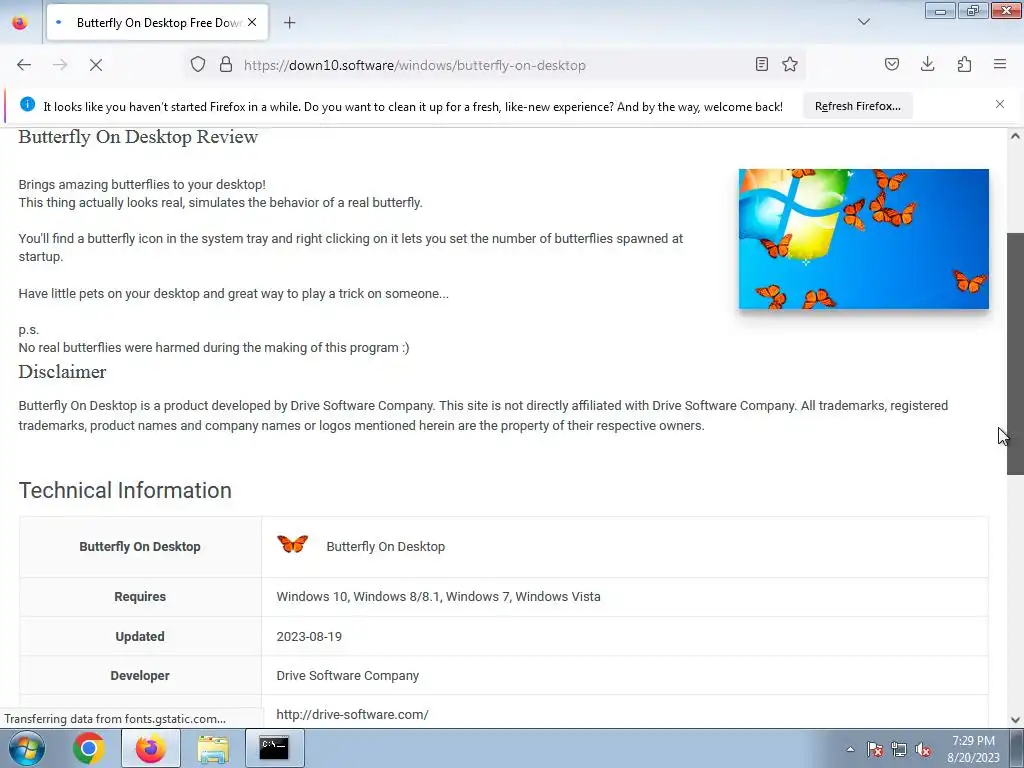
Task: Click the scroll down arrow
Action: [x=1015, y=720]
